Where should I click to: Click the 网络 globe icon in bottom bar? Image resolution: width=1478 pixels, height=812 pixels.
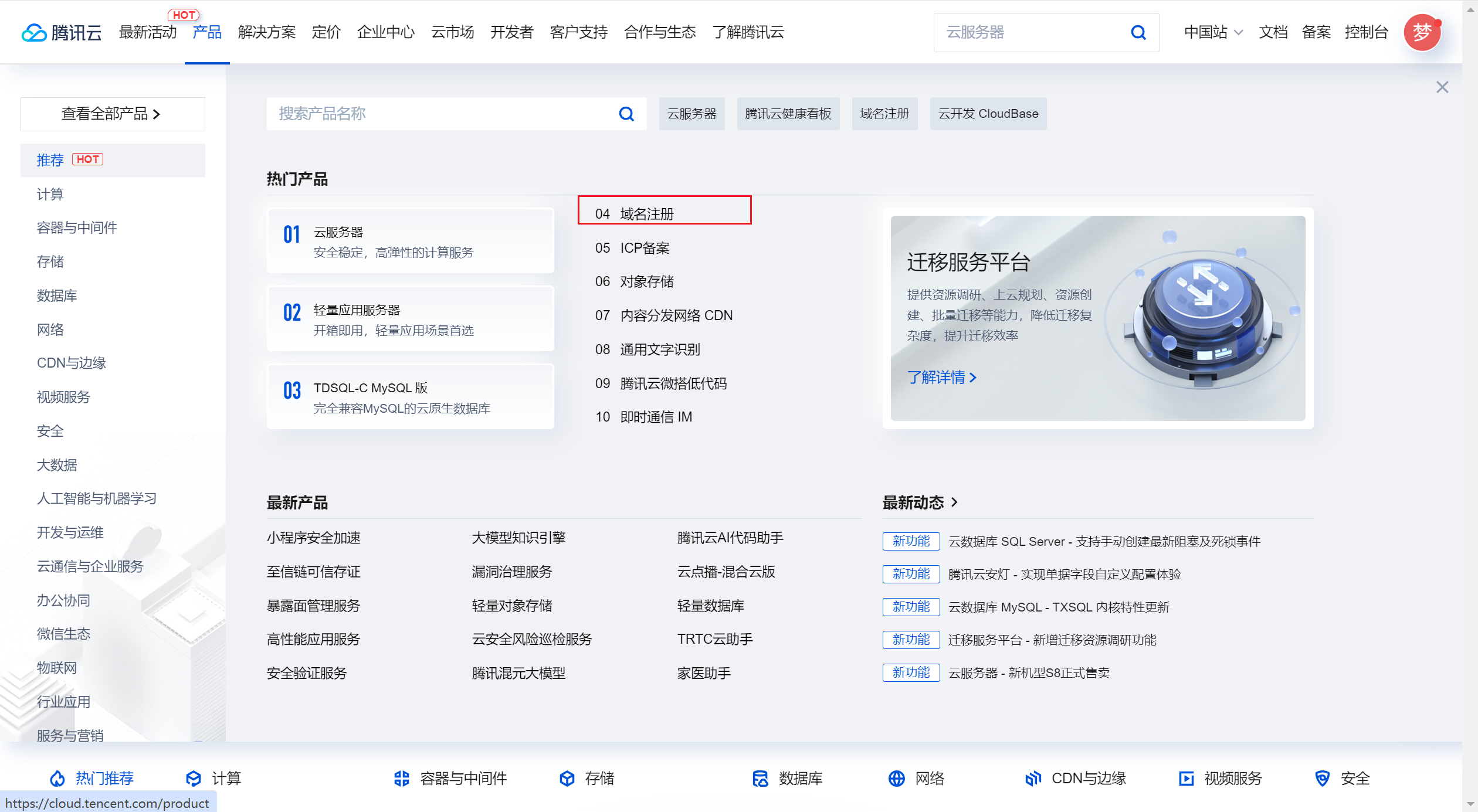click(x=897, y=778)
